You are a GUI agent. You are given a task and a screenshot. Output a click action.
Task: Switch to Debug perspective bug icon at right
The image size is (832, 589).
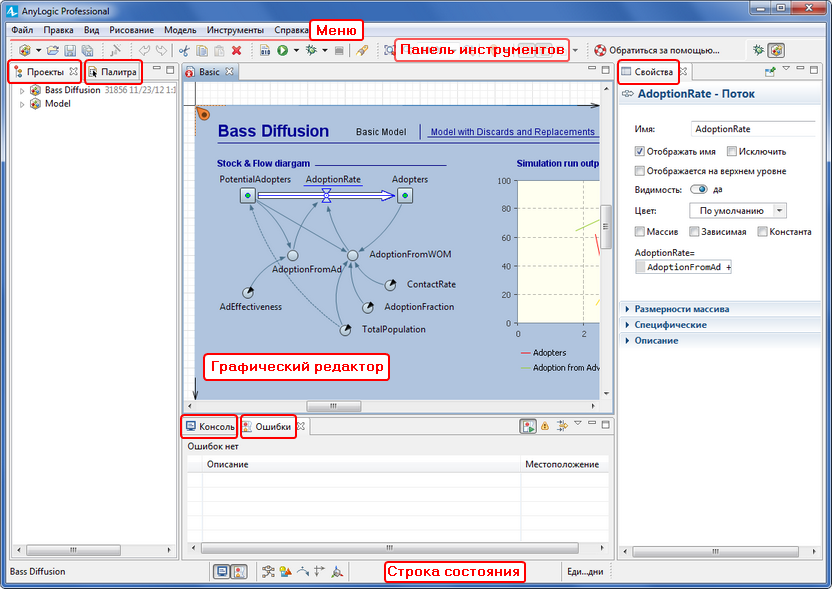(x=758, y=50)
